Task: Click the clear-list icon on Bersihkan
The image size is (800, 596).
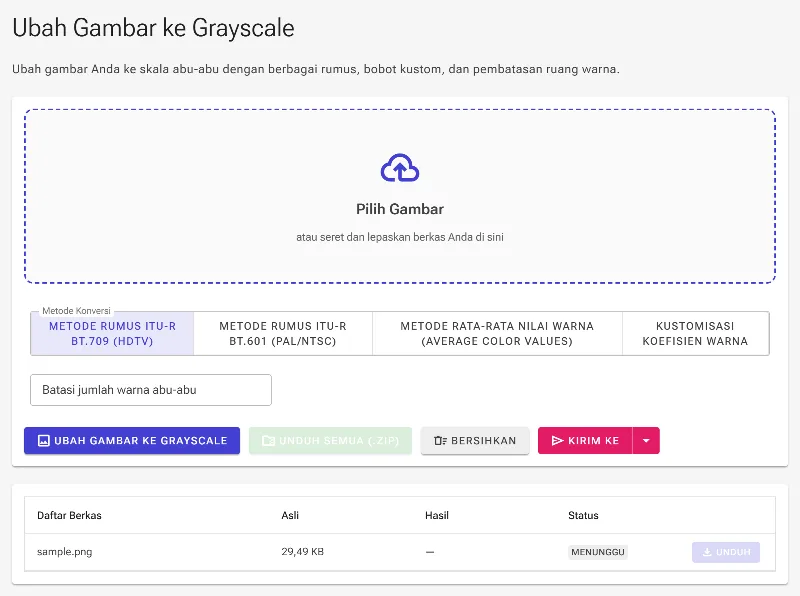Action: [x=440, y=440]
